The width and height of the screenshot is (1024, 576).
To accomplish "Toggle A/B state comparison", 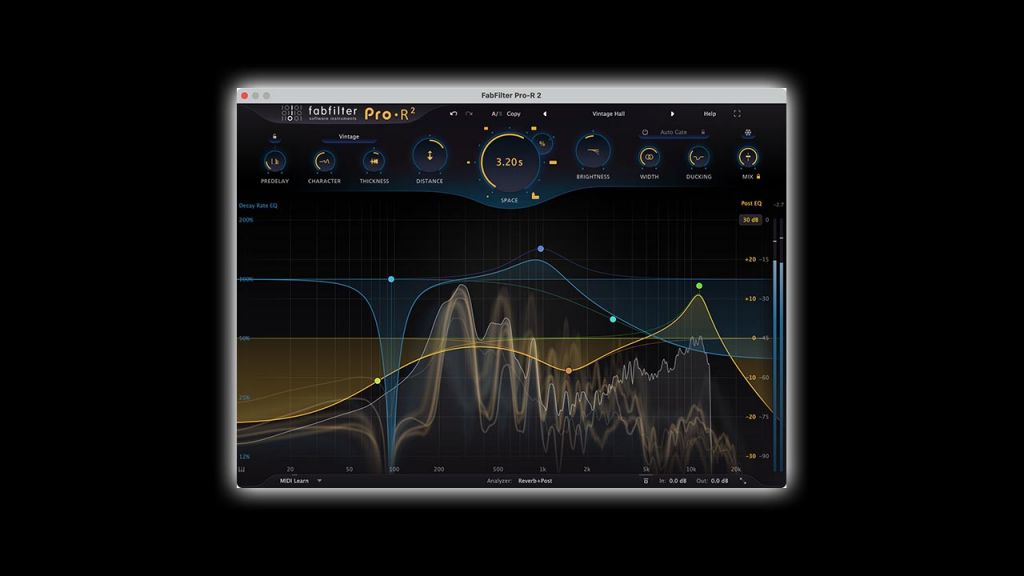I will [496, 114].
